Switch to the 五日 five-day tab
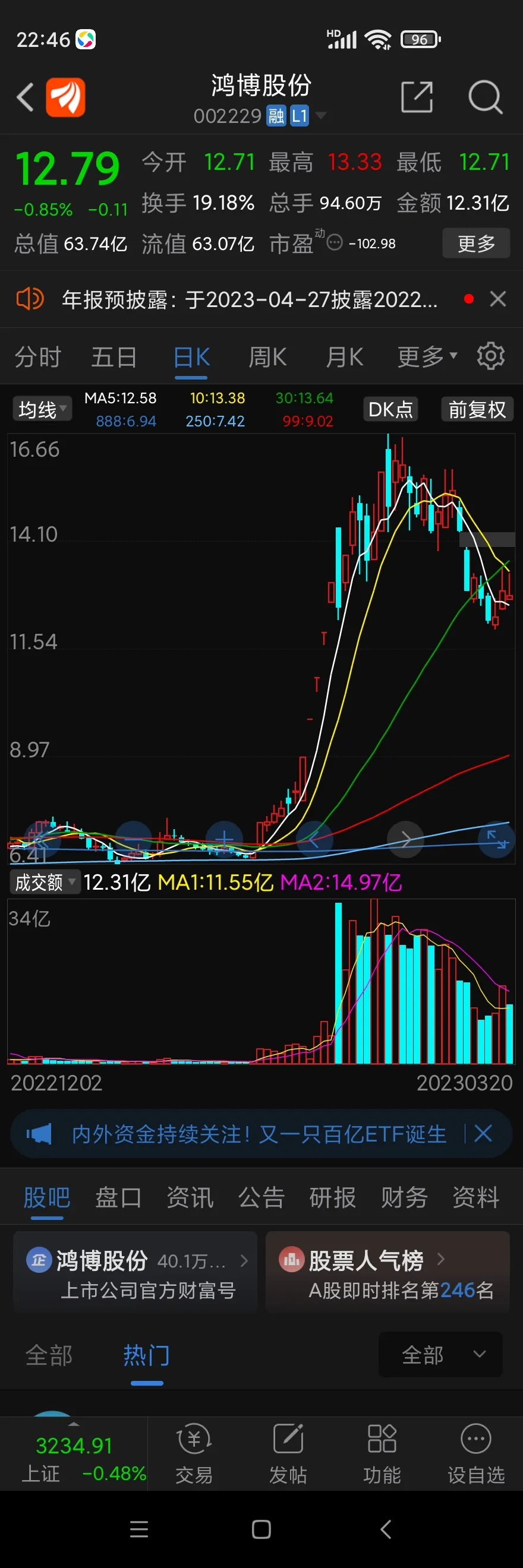 tap(114, 358)
